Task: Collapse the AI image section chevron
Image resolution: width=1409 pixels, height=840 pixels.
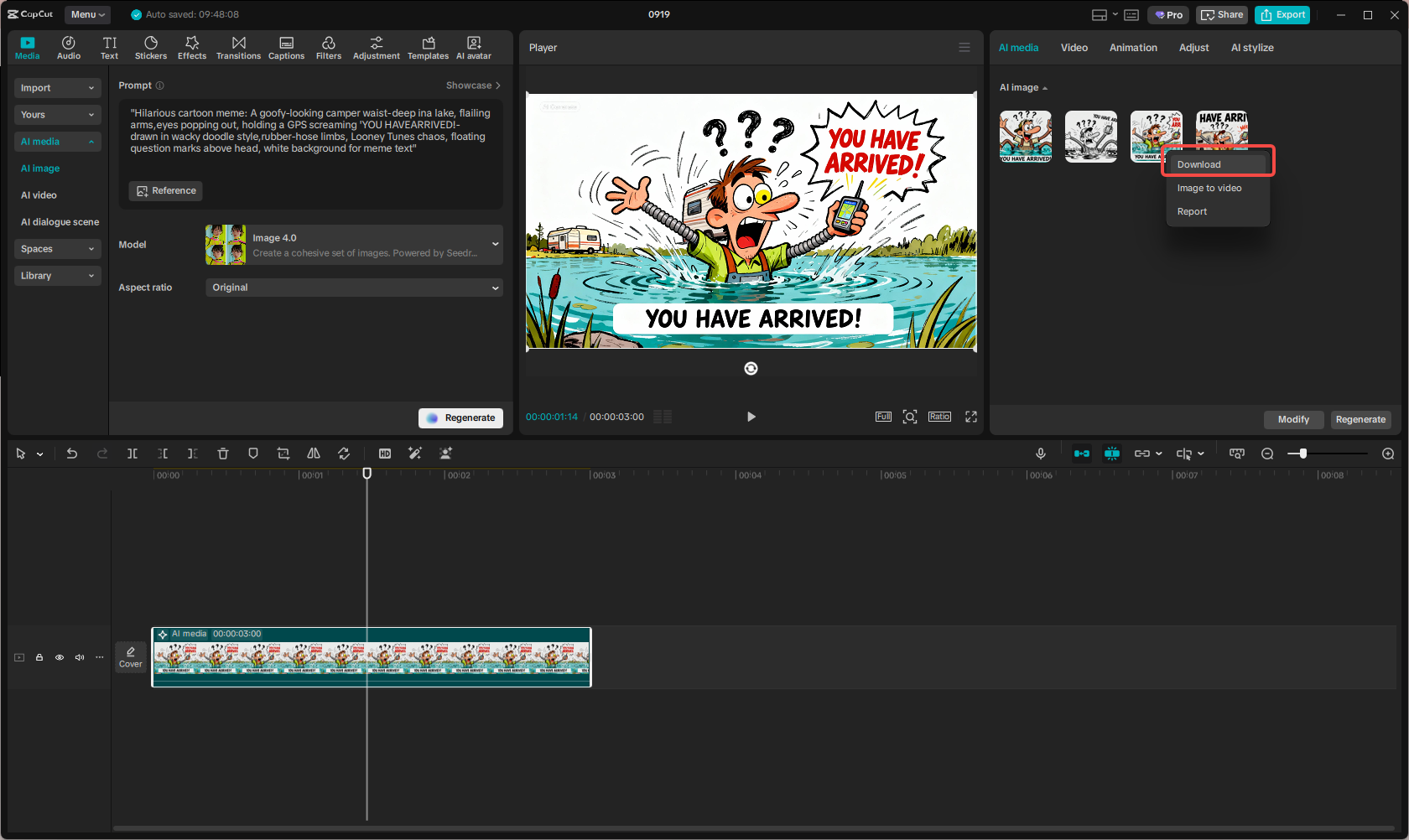Action: pyautogui.click(x=1046, y=87)
